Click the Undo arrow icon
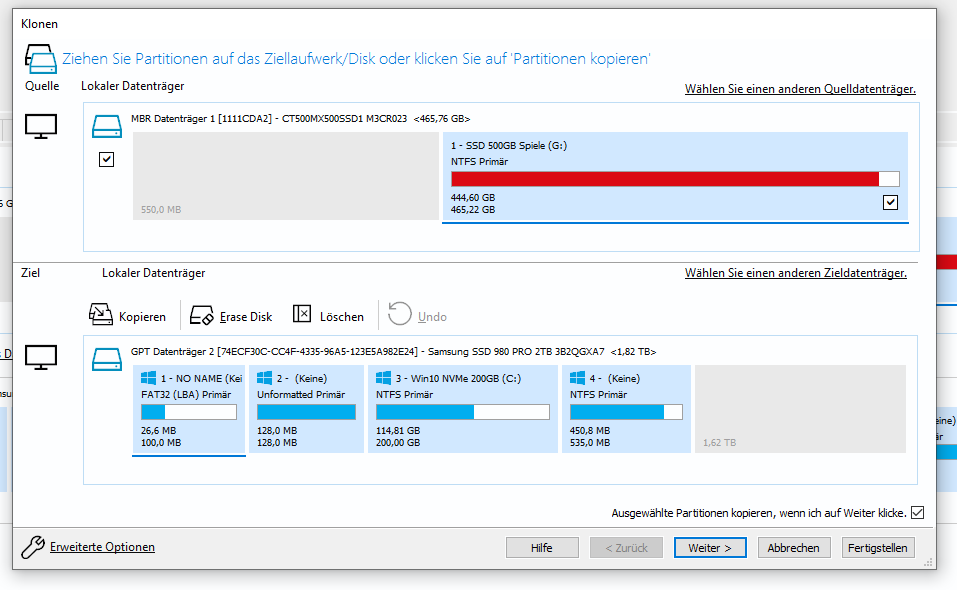 400,314
